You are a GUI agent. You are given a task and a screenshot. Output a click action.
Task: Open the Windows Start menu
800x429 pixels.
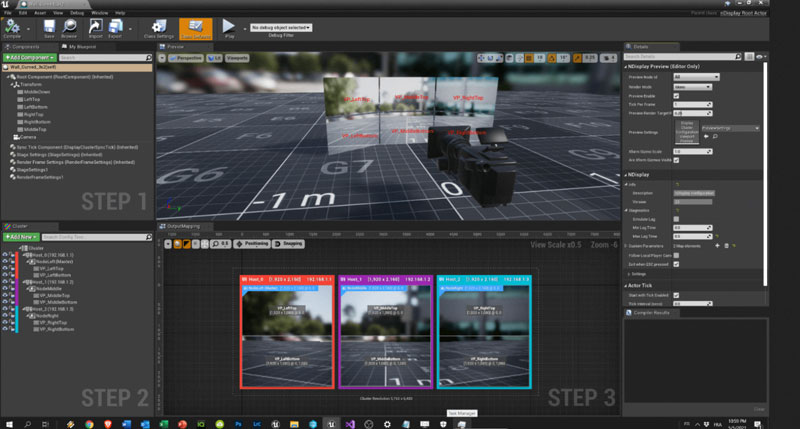tap(8, 421)
